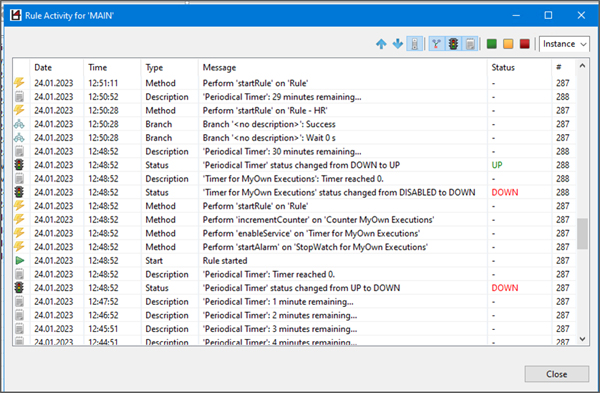Screen dimensions: 600x393
Task: Click the blue down arrow toolbar icon
Action: tap(398, 44)
